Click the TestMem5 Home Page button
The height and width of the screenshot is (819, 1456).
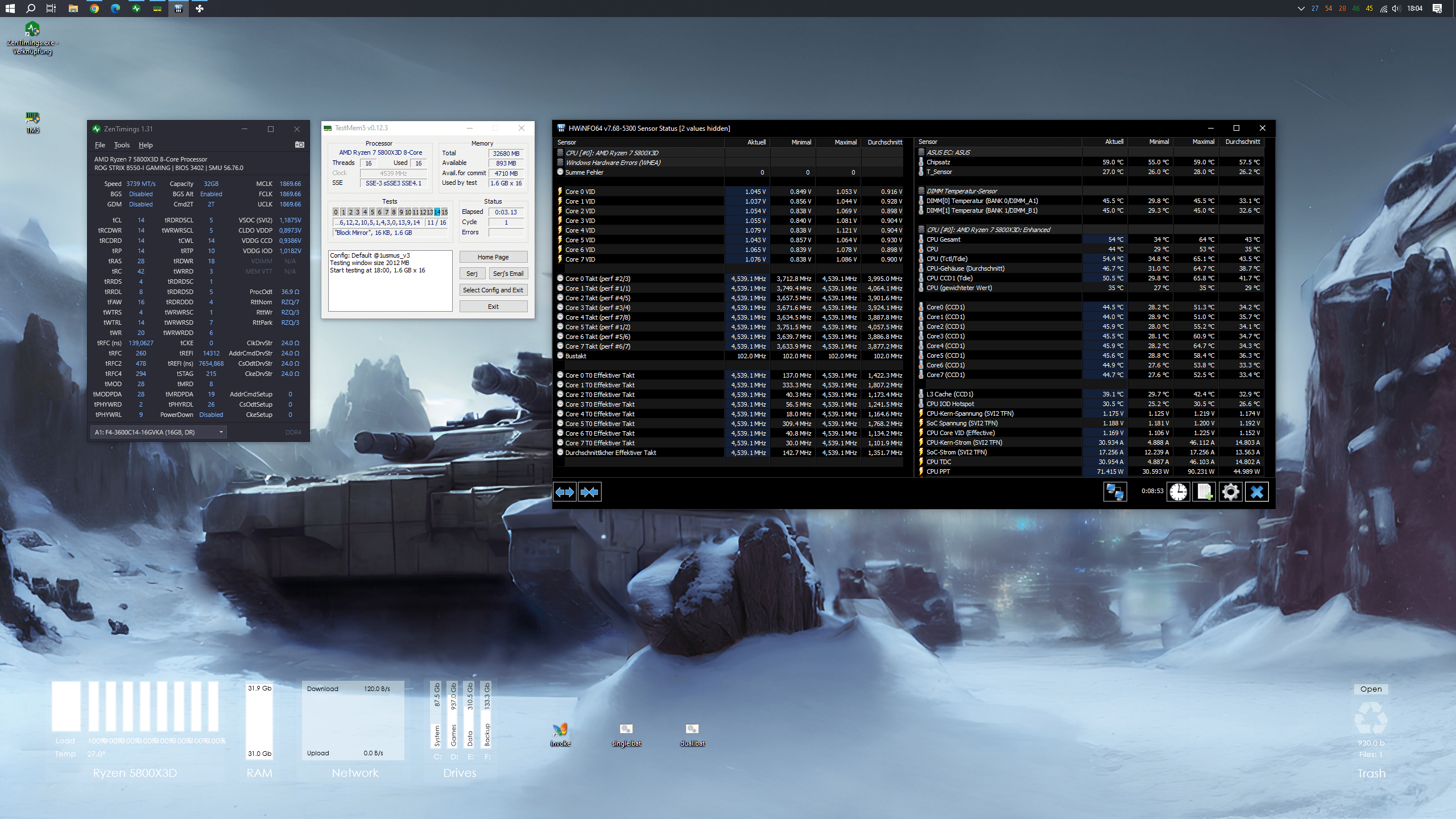click(493, 257)
